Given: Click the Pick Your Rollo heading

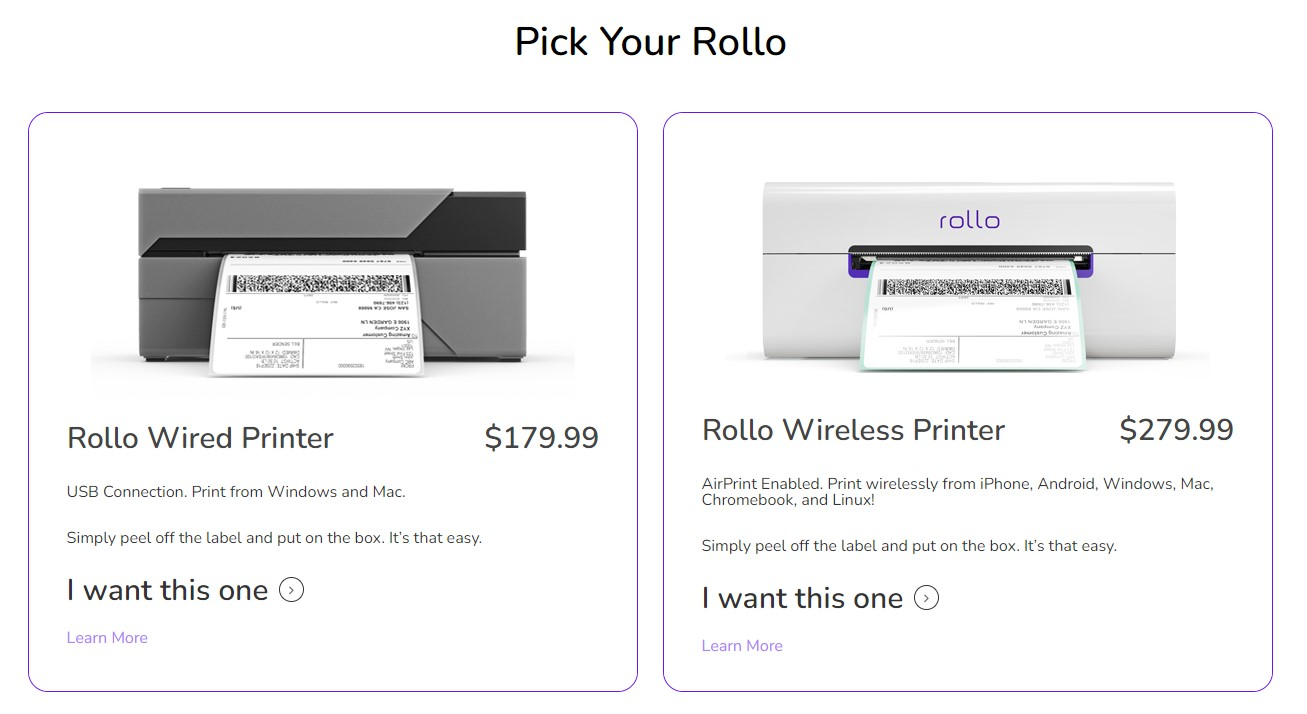Looking at the screenshot, I should pyautogui.click(x=651, y=42).
